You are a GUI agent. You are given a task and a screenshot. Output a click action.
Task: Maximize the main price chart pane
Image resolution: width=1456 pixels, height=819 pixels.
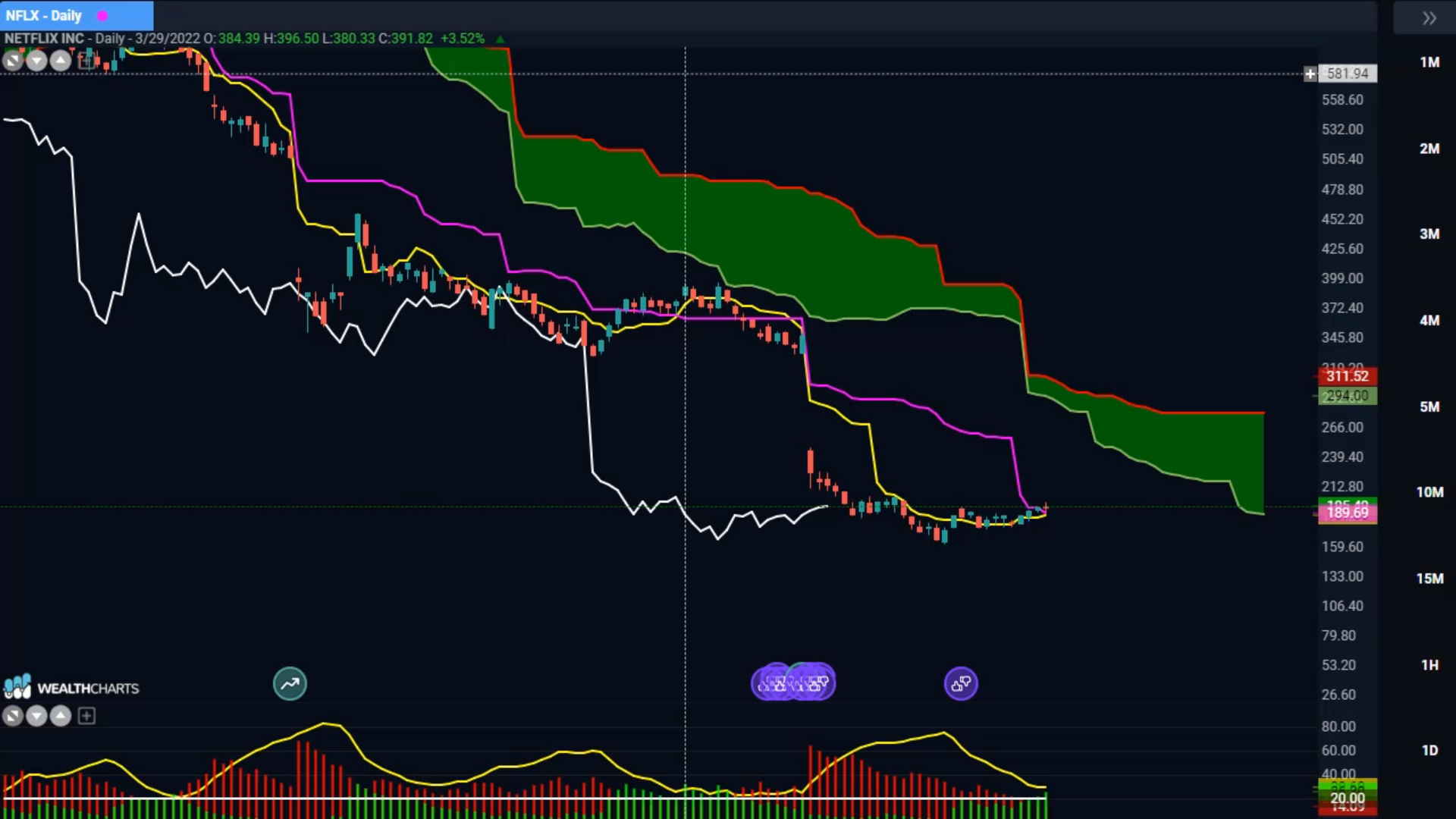13,61
